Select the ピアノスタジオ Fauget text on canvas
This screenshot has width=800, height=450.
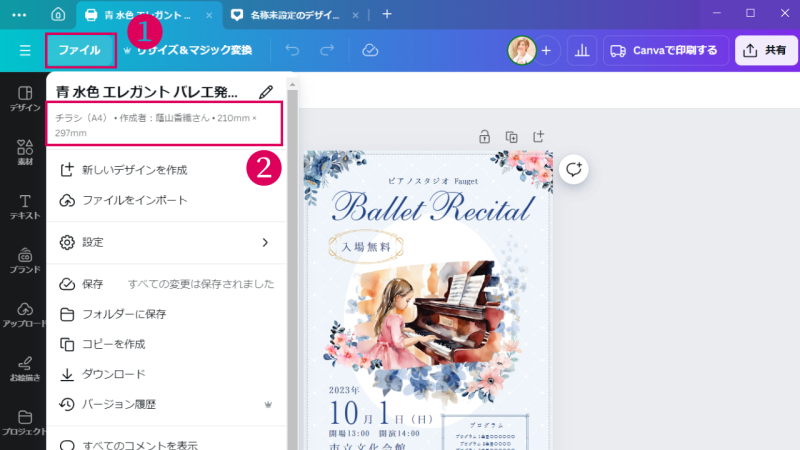[433, 181]
